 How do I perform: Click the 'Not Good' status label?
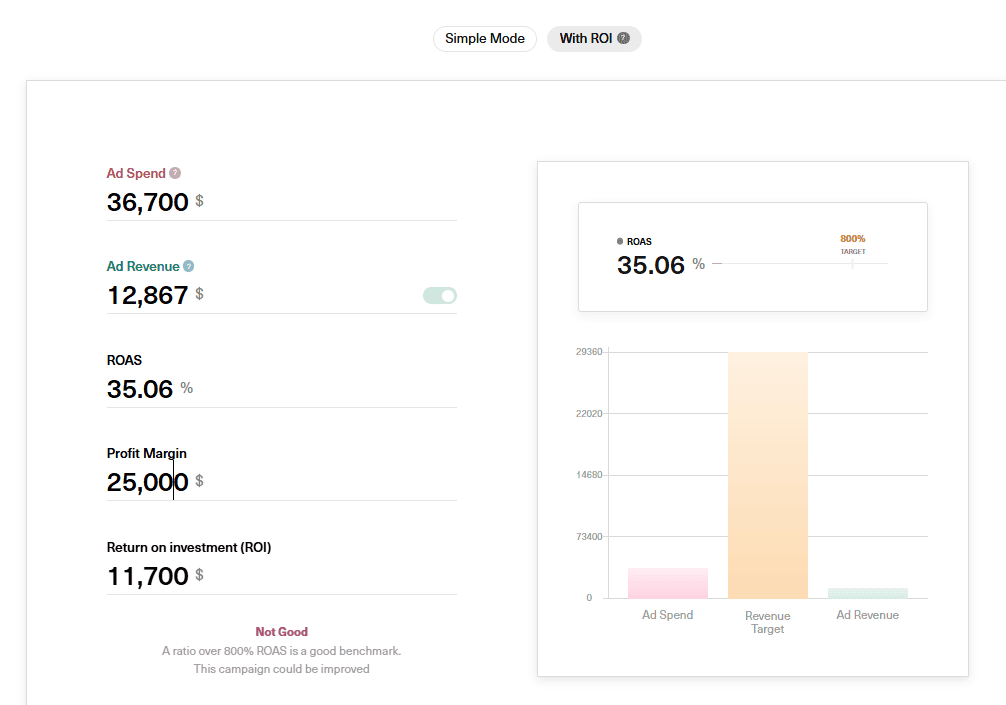[x=281, y=631]
